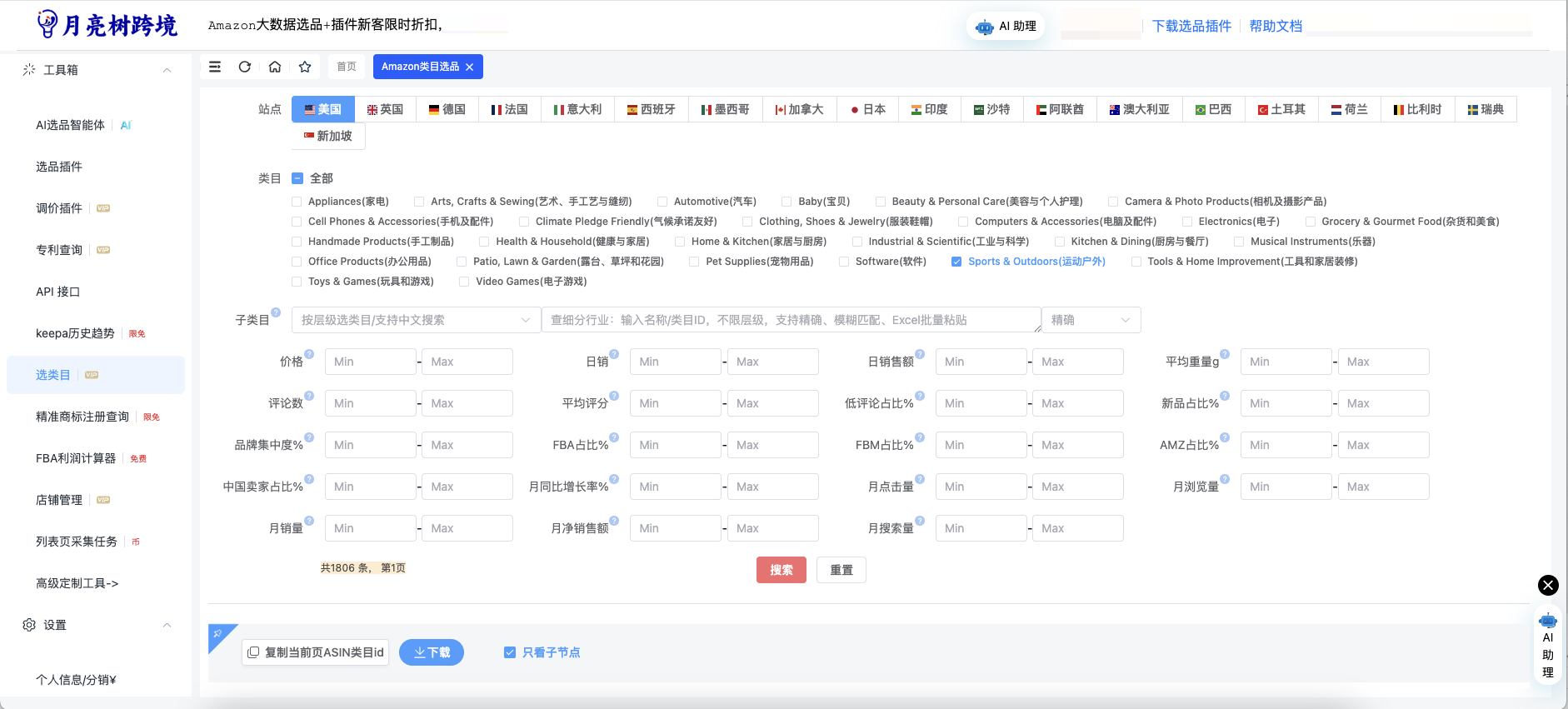Open the 子类目 hierarchy dropdown
The width and height of the screenshot is (1568, 709).
[416, 320]
